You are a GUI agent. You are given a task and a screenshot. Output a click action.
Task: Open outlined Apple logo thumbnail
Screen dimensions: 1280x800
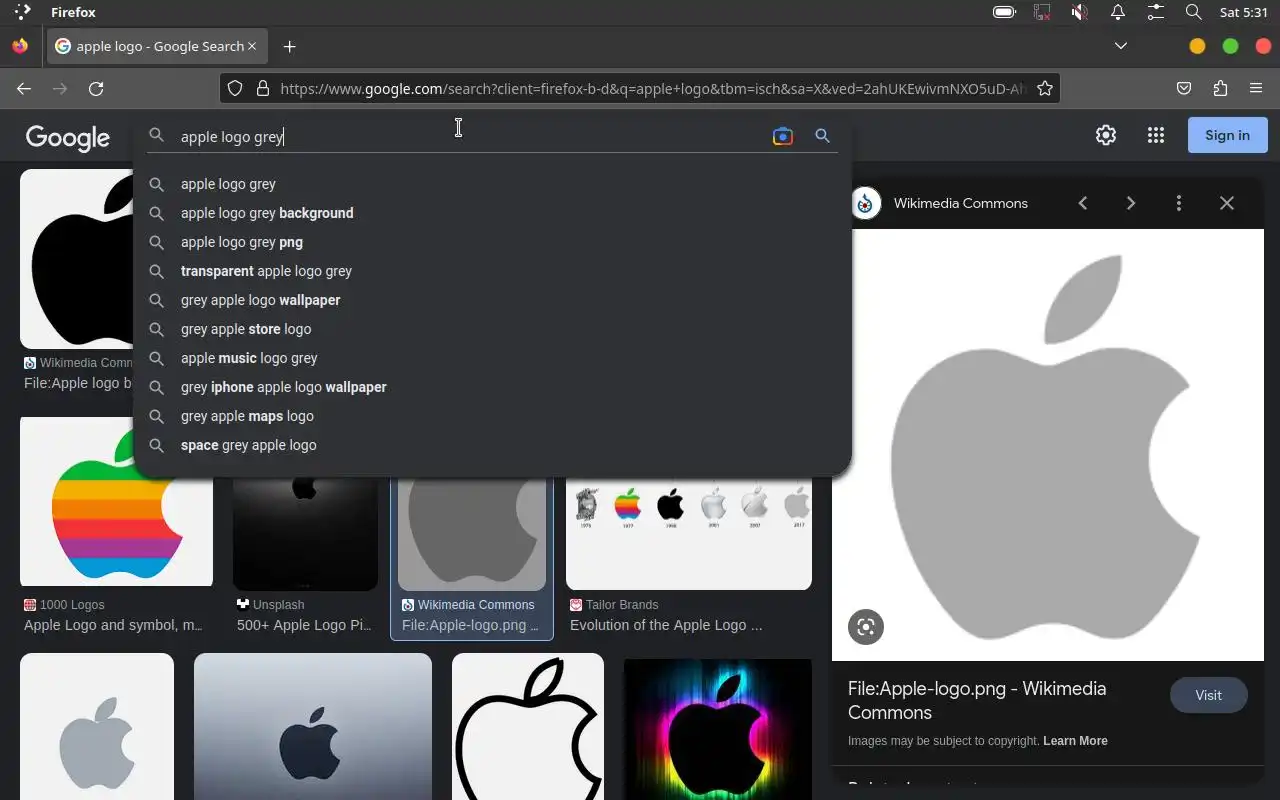528,727
